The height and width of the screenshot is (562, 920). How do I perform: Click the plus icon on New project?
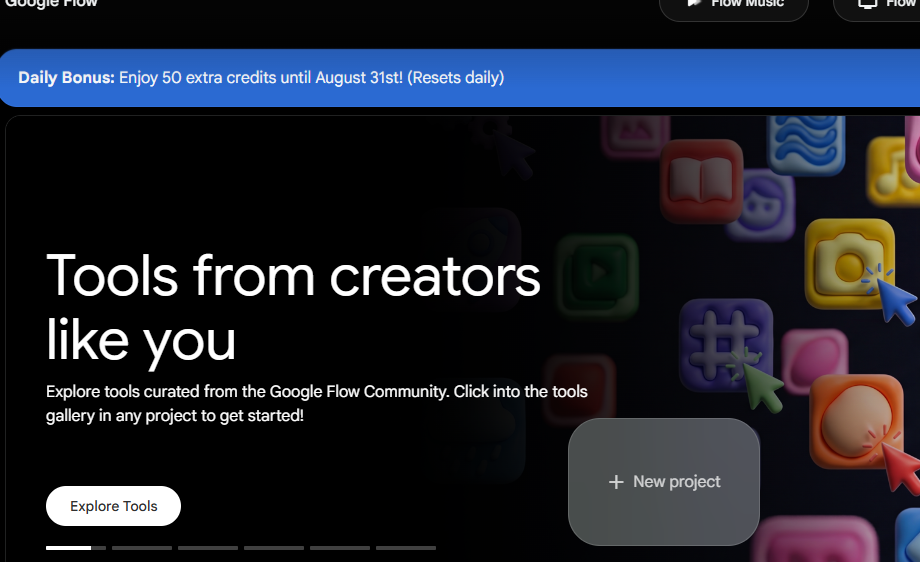click(x=616, y=482)
